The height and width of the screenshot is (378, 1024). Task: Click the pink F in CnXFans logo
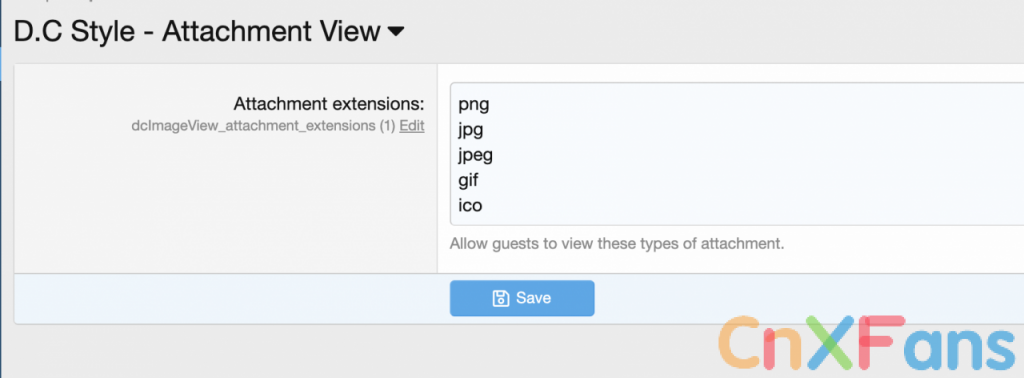[x=884, y=342]
